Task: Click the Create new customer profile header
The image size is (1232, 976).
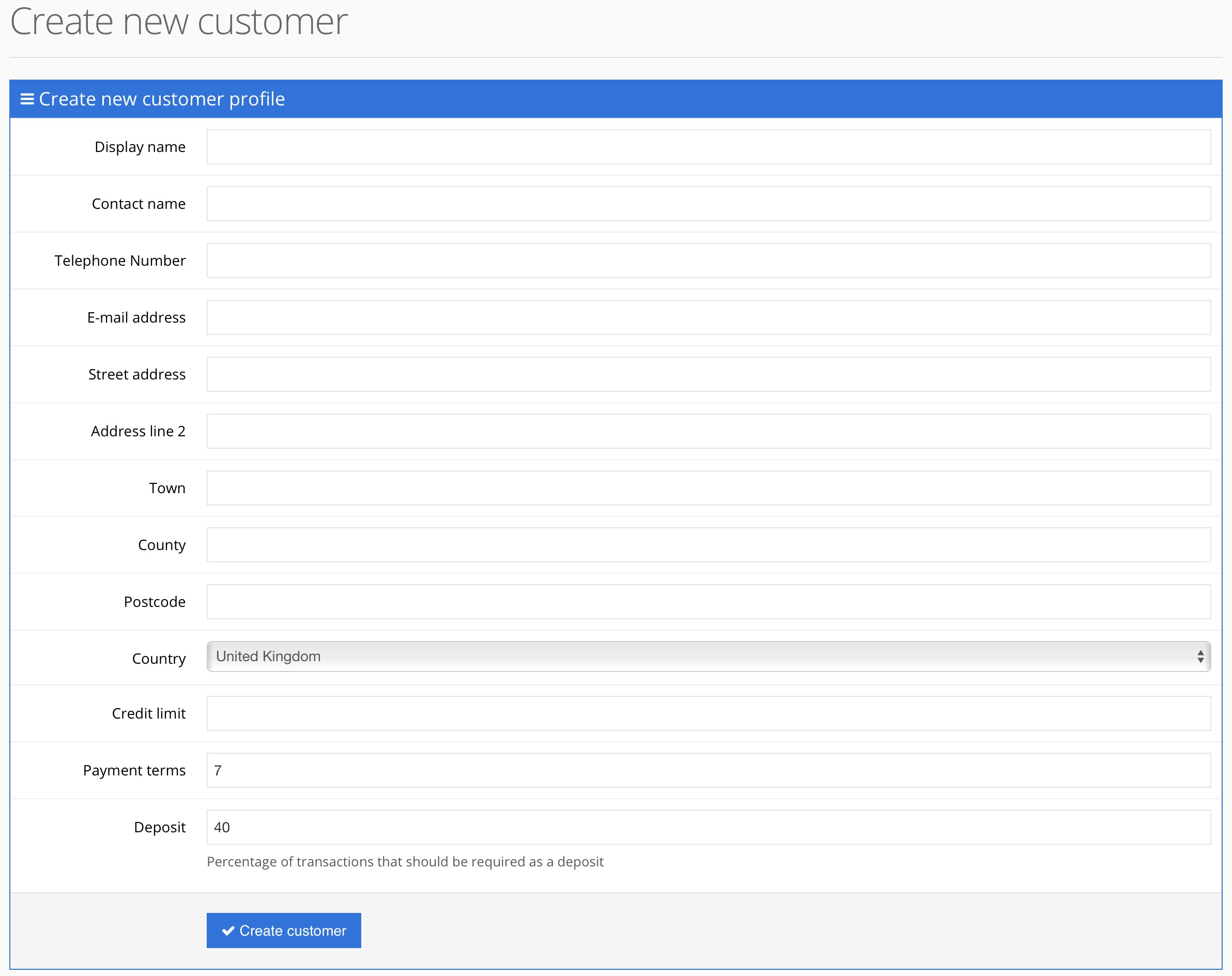Action: 162,99
